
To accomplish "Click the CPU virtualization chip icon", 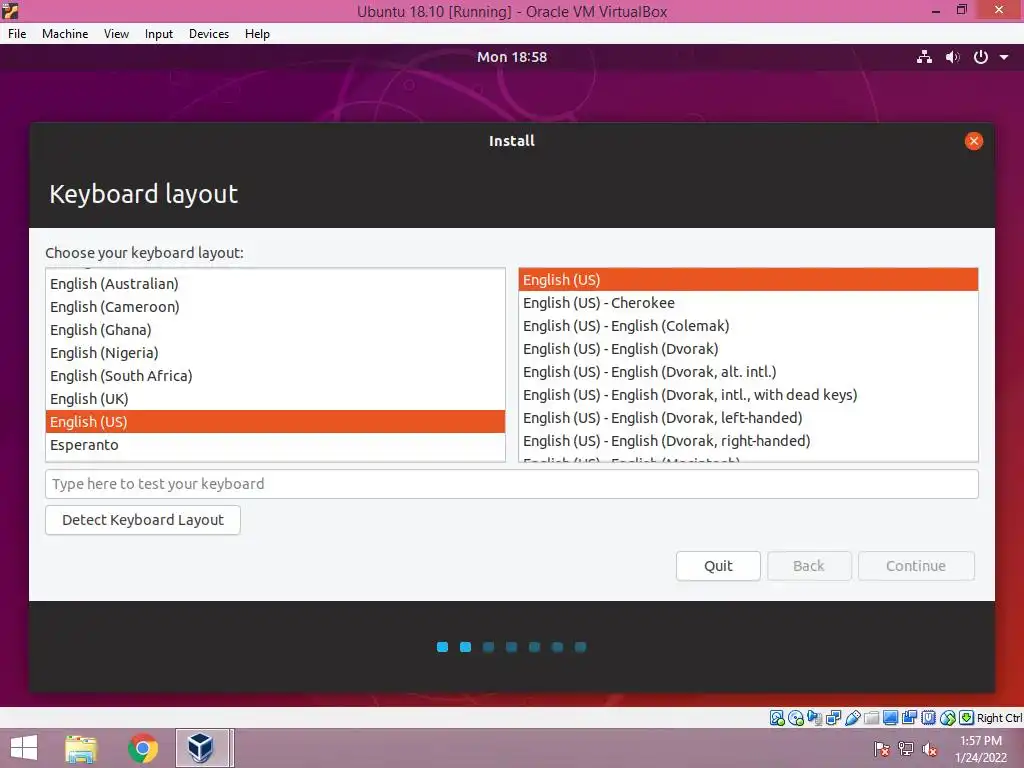I will click(x=929, y=718).
